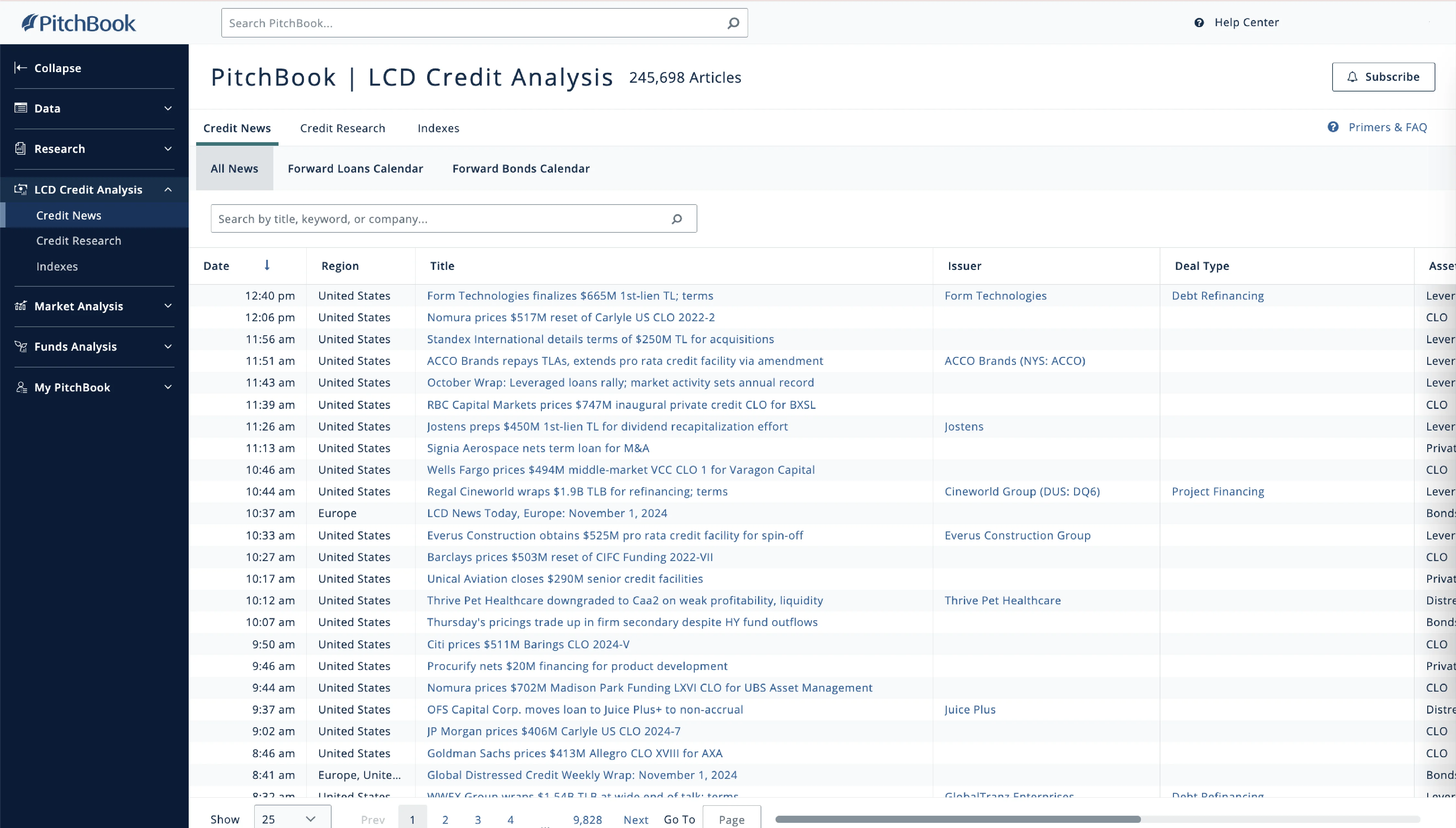Switch to the Indexes tab
Image resolution: width=1456 pixels, height=828 pixels.
click(x=438, y=128)
